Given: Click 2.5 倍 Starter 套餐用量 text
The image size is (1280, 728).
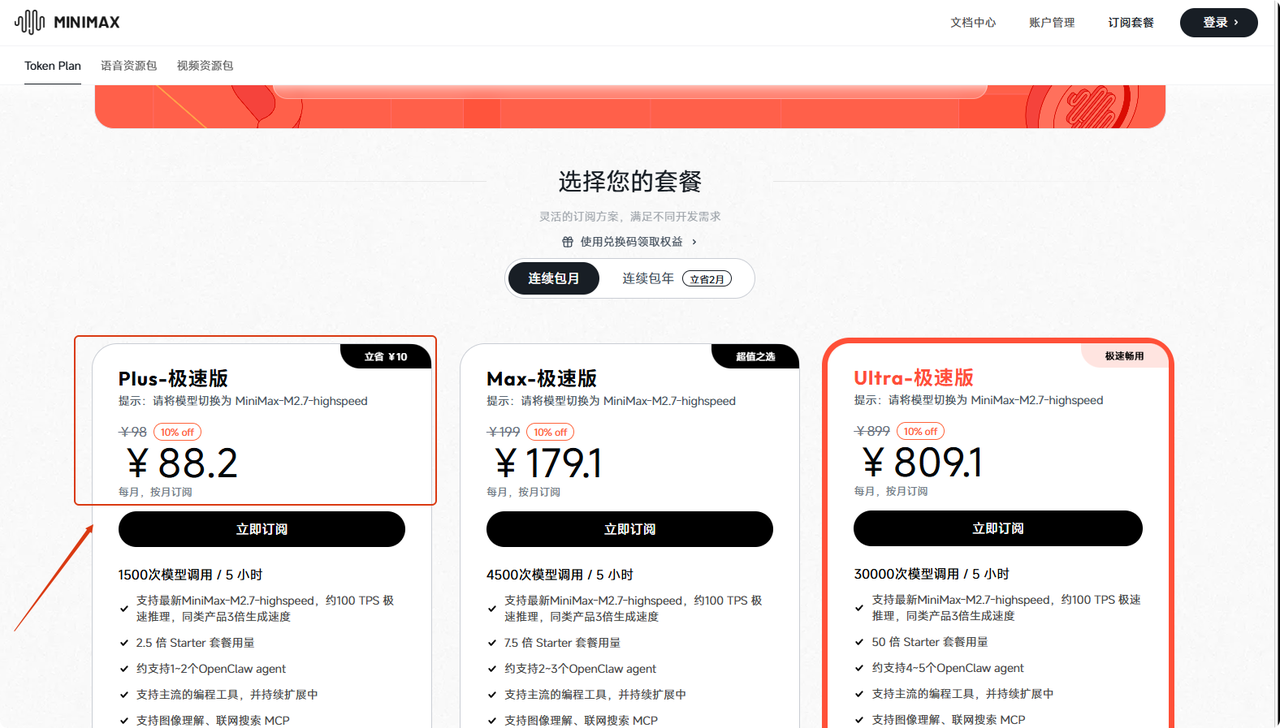Looking at the screenshot, I should pos(194,643).
